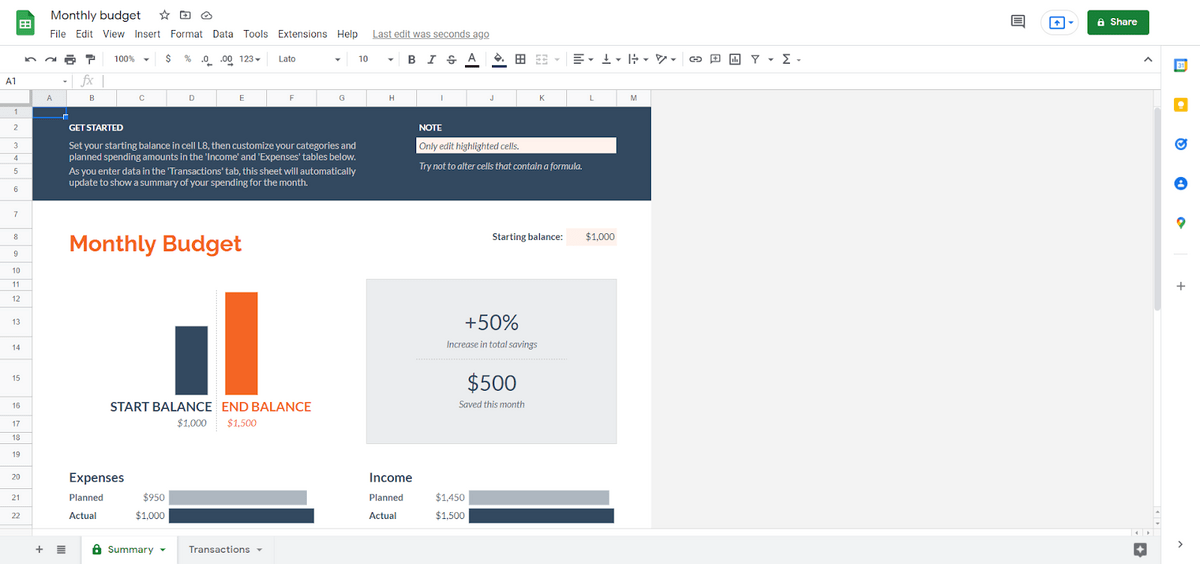Open the Format menu
This screenshot has height=564, width=1200.
pos(186,34)
